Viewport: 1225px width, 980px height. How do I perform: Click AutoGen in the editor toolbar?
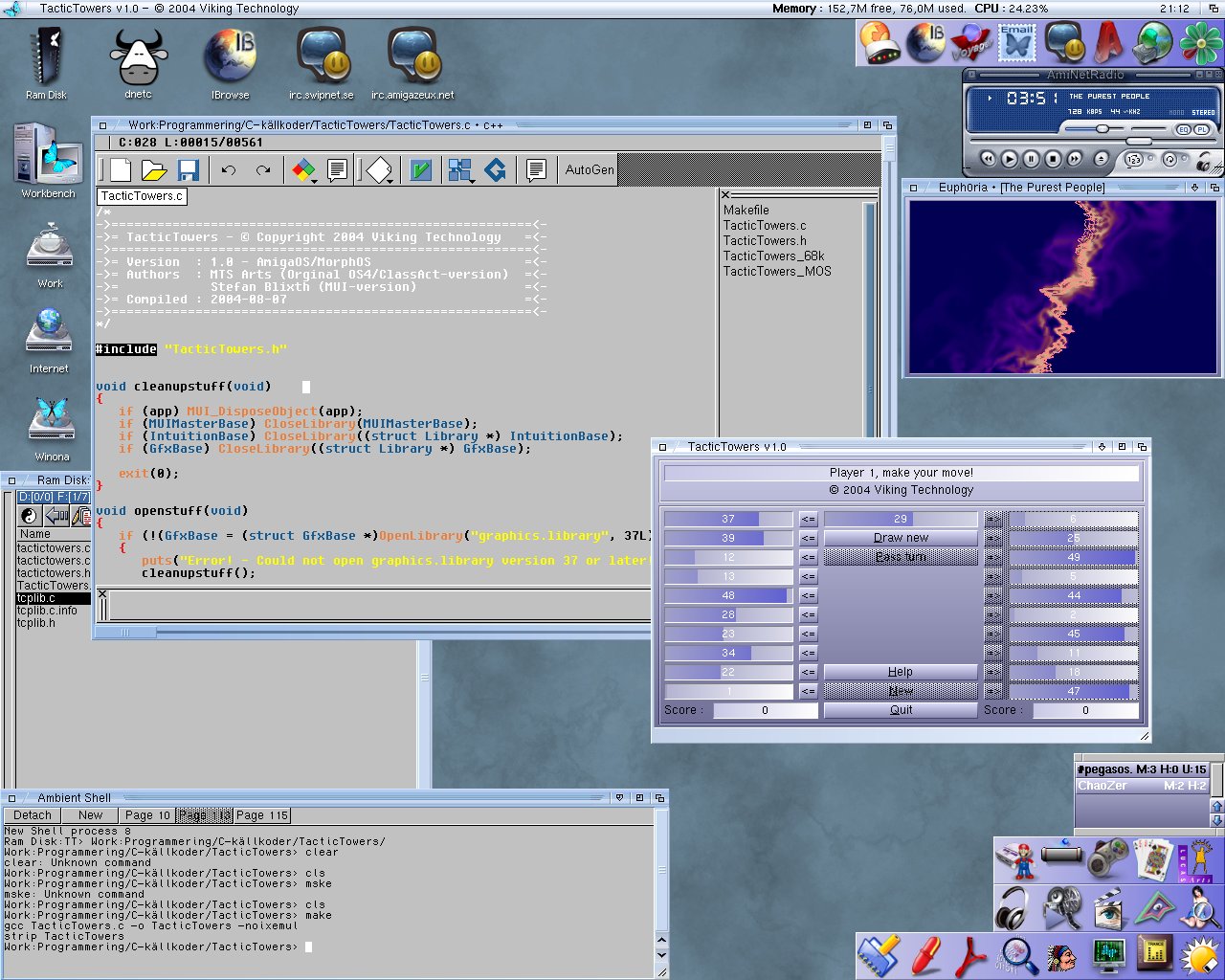590,169
